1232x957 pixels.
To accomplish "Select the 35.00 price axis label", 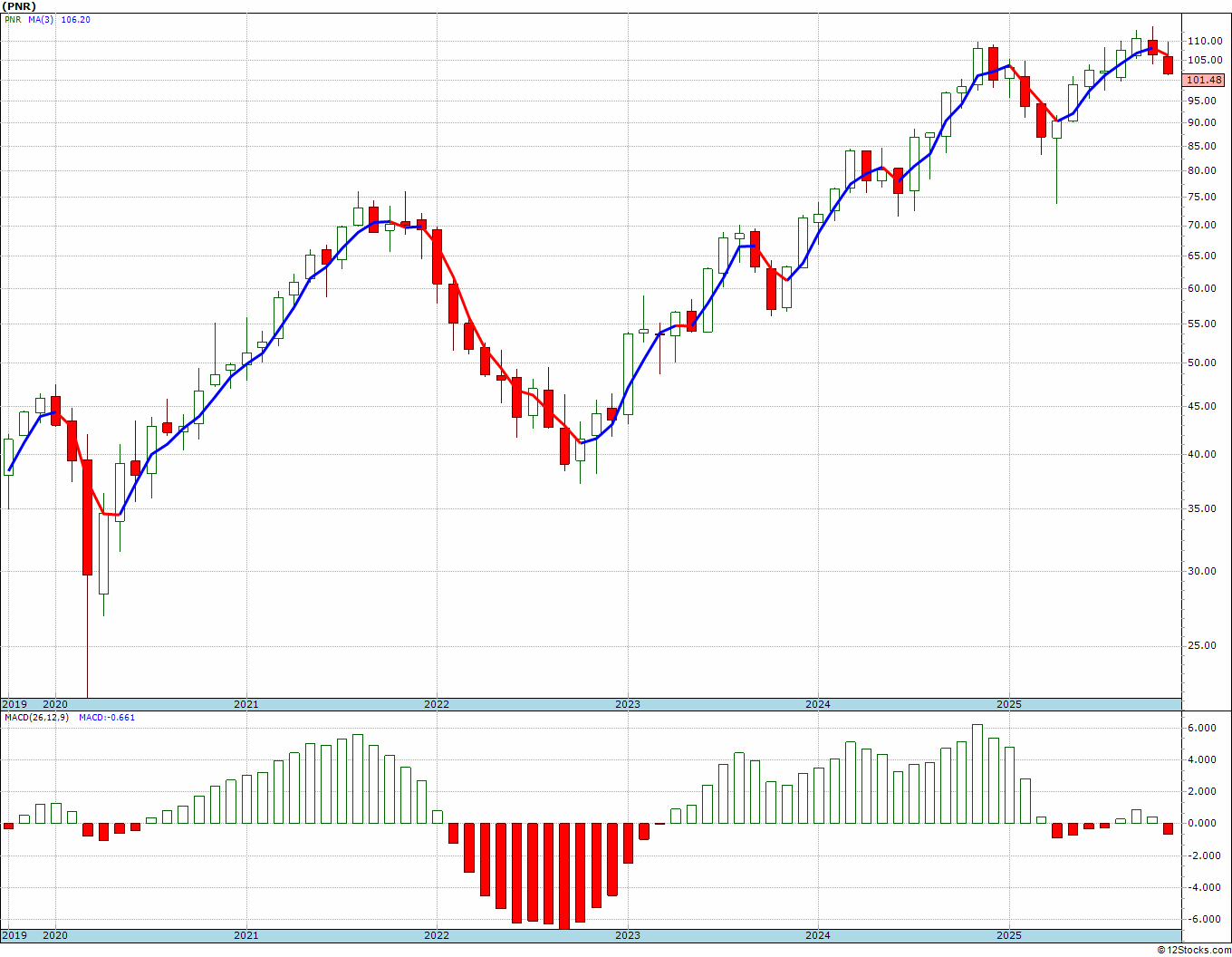I will 1202,509.
